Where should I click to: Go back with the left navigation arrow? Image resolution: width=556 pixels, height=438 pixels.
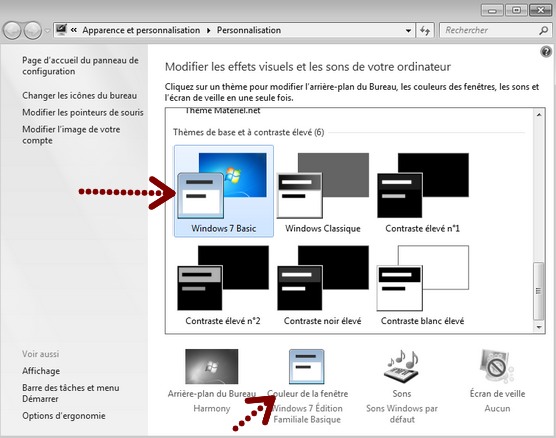pyautogui.click(x=12, y=31)
